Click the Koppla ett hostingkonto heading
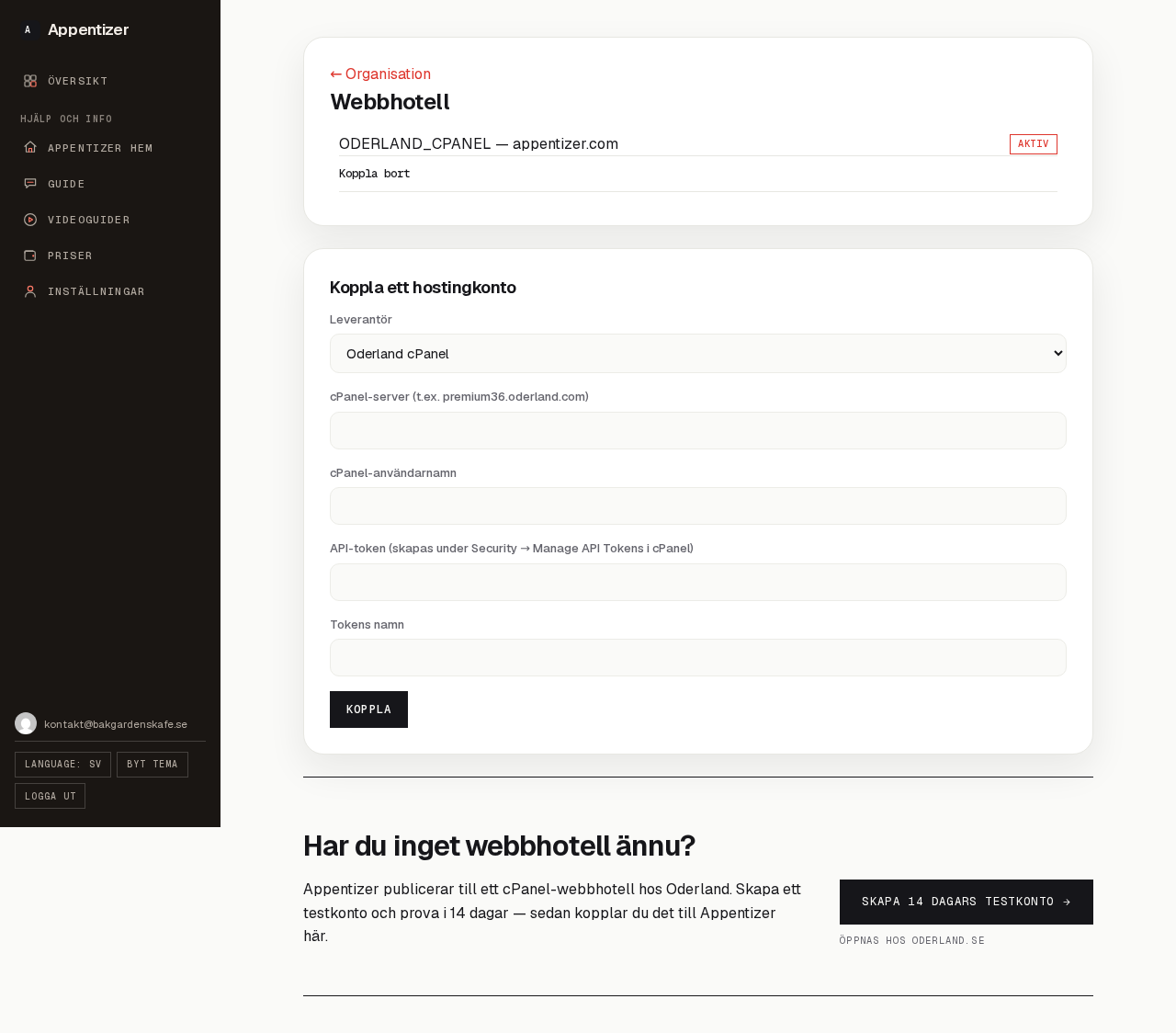The image size is (1176, 1033). pyautogui.click(x=423, y=288)
